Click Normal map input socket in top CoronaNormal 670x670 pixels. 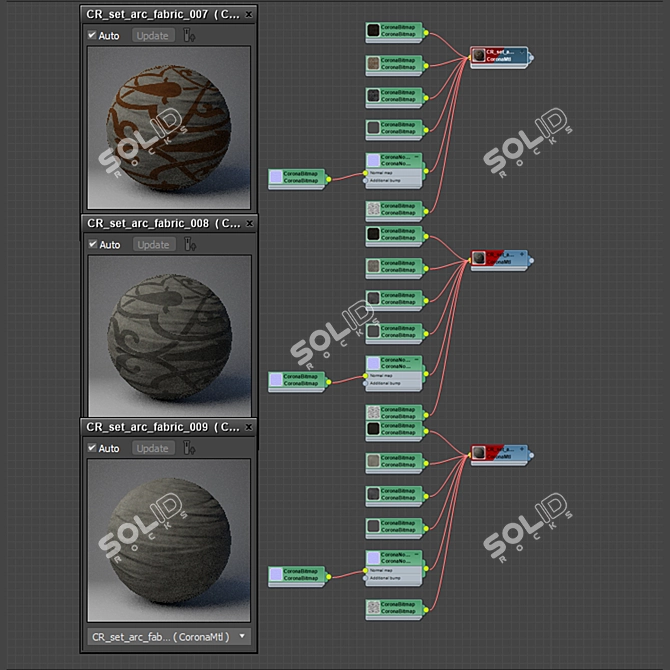(365, 173)
